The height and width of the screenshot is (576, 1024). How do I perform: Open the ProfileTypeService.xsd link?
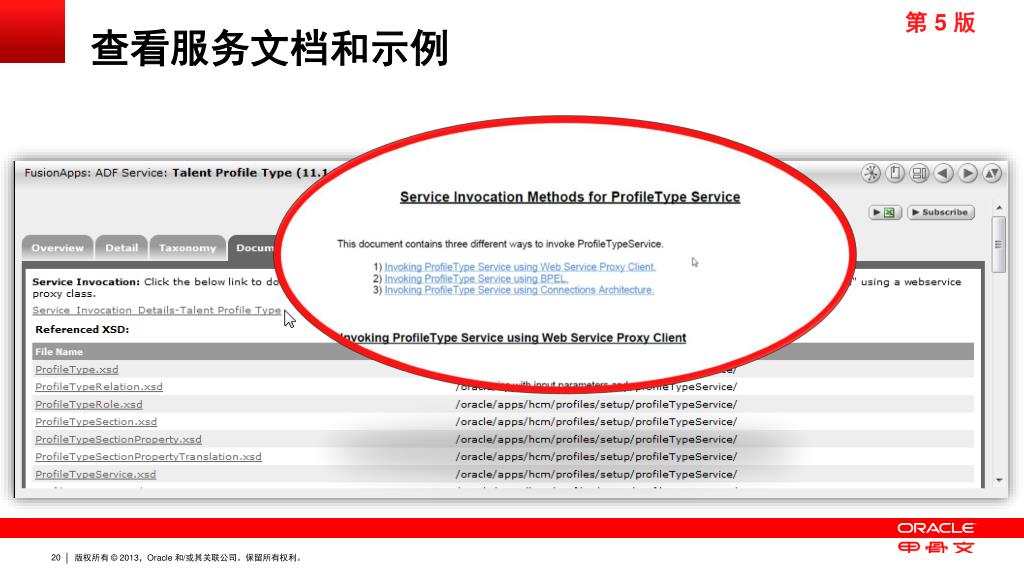pos(95,474)
